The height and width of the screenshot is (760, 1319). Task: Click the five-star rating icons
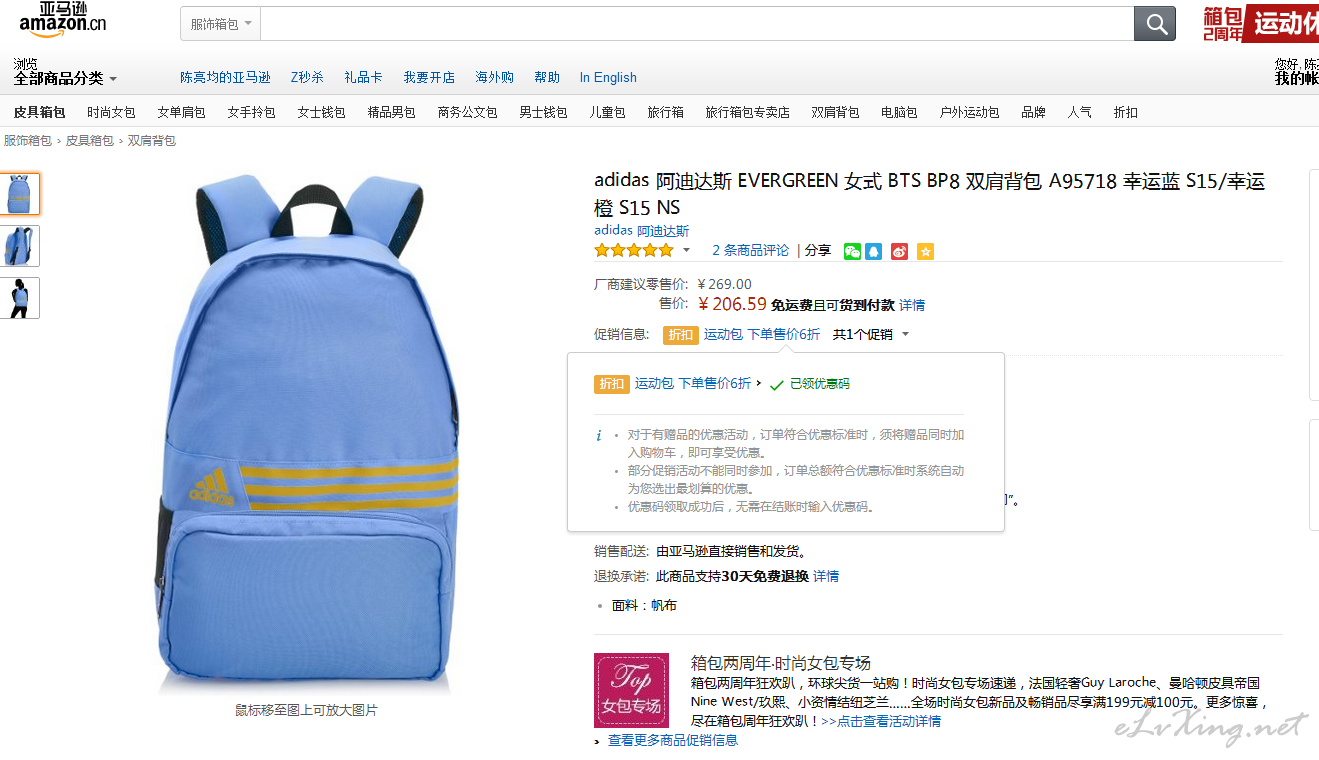[x=633, y=250]
